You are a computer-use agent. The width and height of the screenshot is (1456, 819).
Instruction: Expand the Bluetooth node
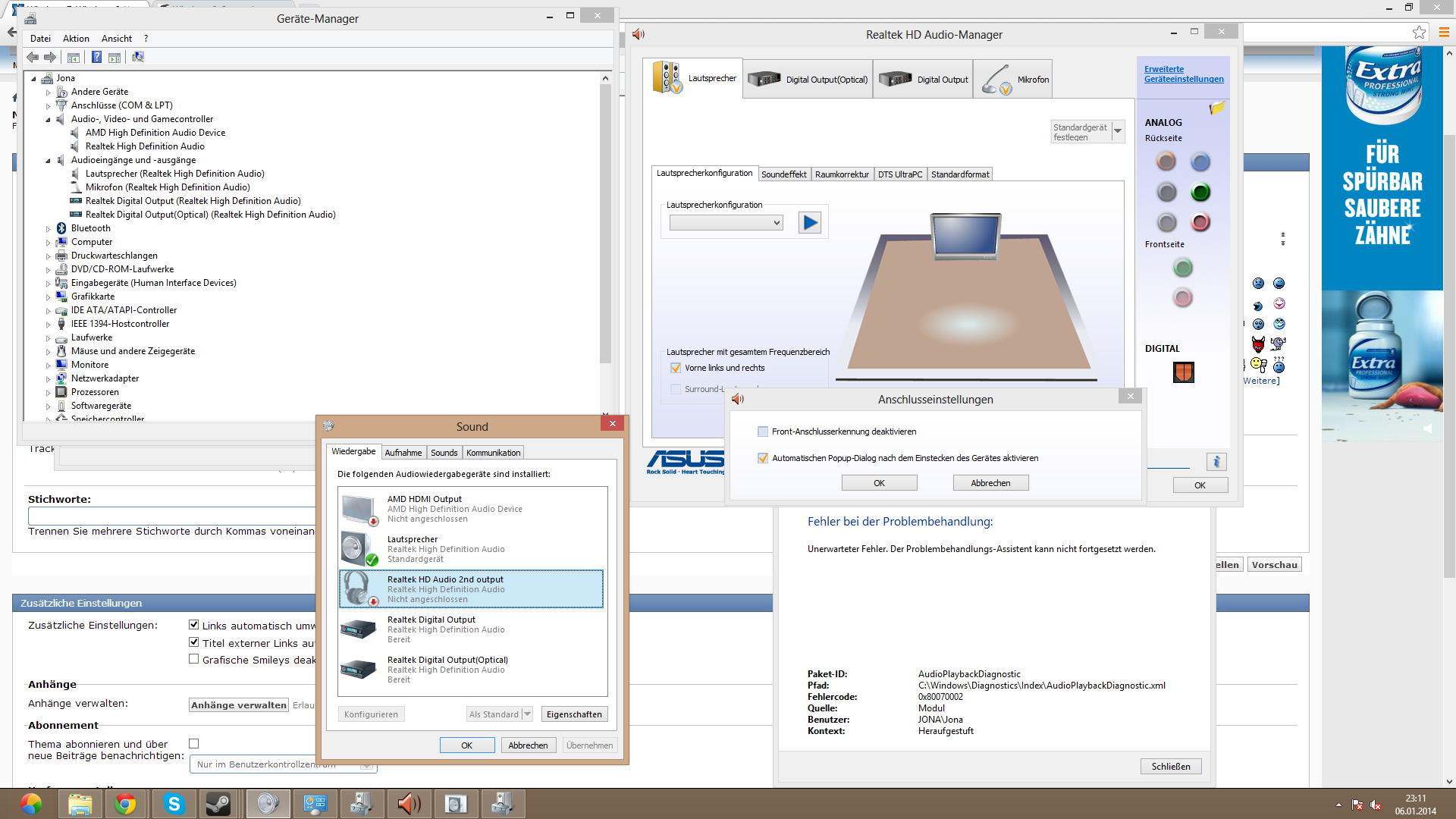click(48, 229)
